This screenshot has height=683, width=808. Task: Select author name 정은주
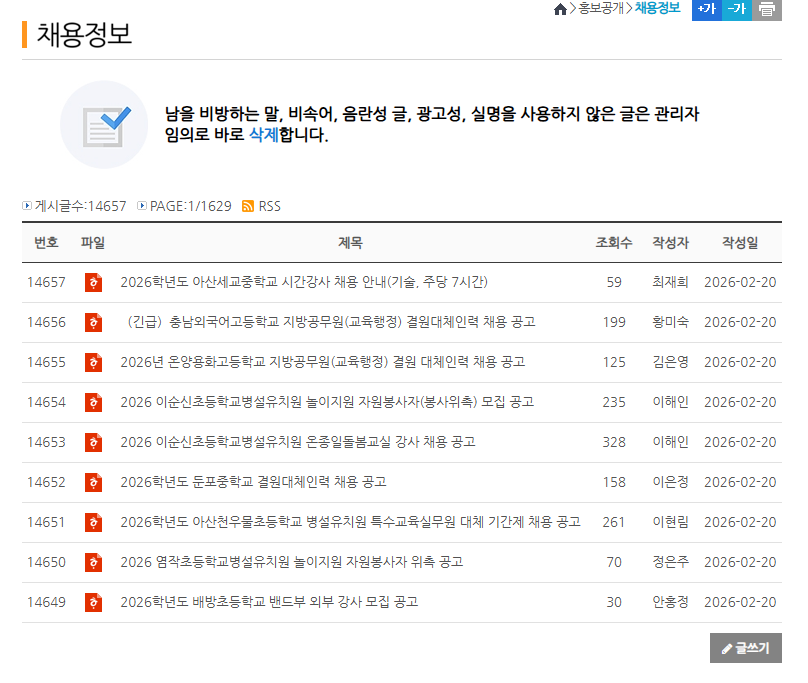670,562
